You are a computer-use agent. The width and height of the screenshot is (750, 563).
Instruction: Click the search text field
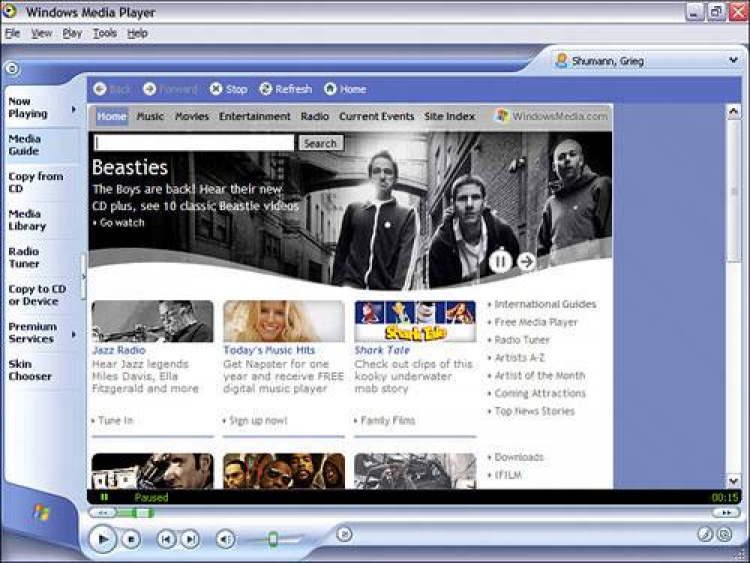[x=194, y=143]
